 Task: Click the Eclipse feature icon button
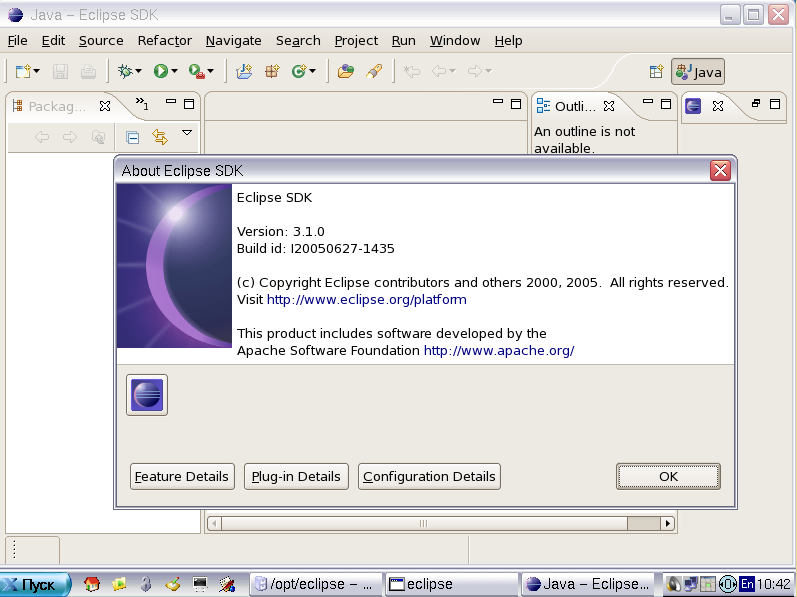point(147,395)
